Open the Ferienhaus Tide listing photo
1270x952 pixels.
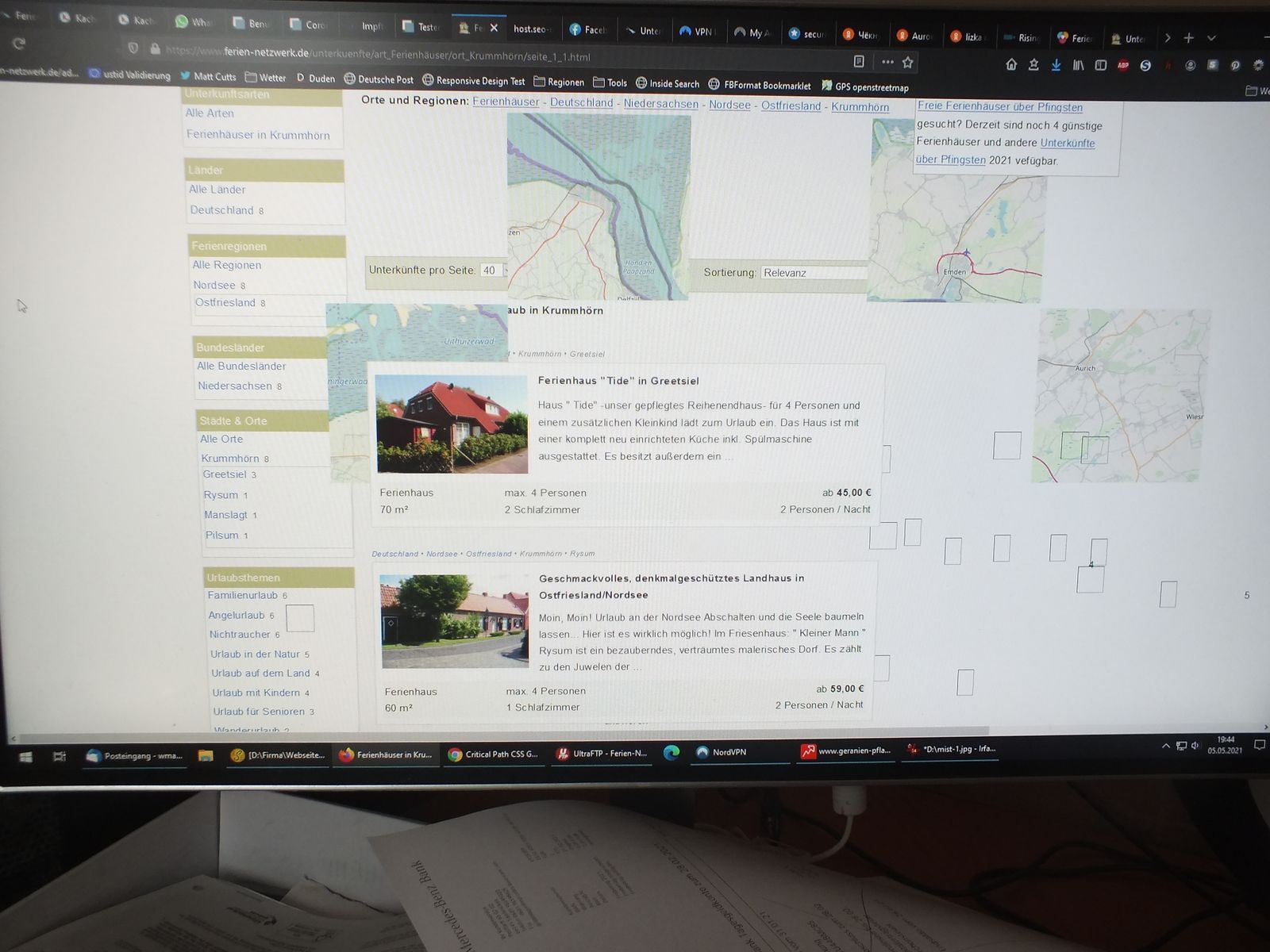452,424
